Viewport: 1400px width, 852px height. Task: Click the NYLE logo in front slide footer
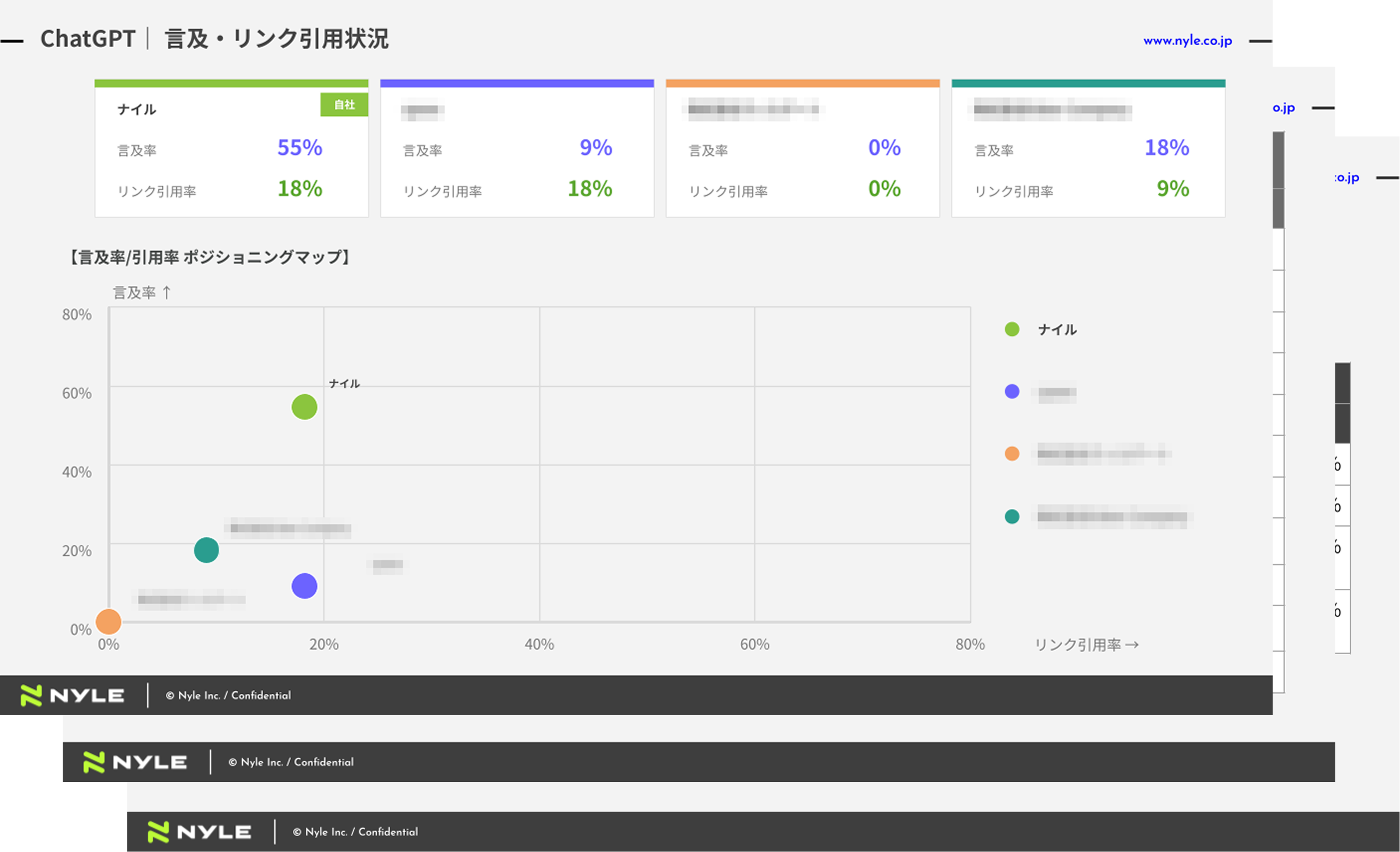click(x=72, y=696)
